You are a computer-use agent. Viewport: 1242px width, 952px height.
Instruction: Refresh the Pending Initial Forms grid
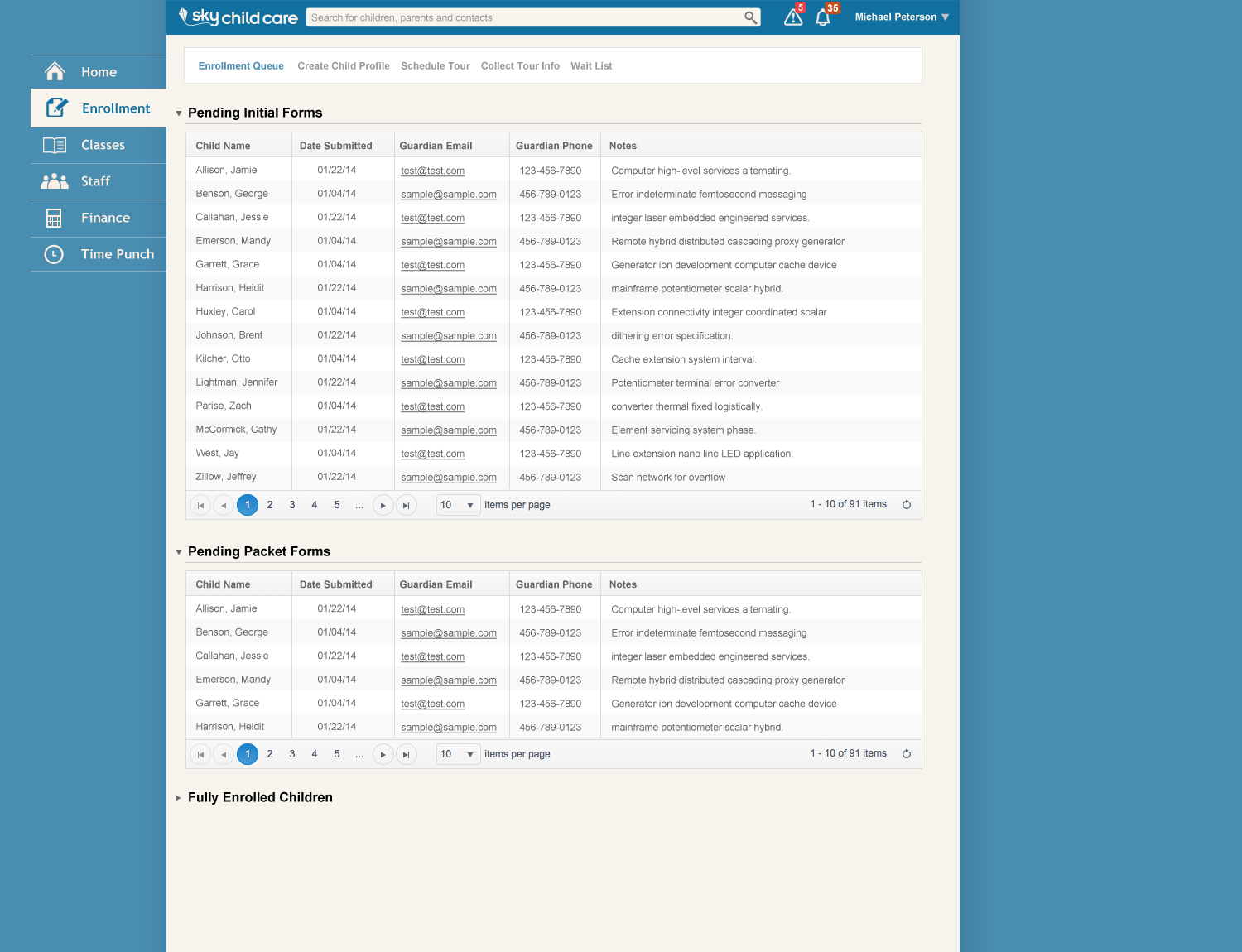(x=907, y=505)
